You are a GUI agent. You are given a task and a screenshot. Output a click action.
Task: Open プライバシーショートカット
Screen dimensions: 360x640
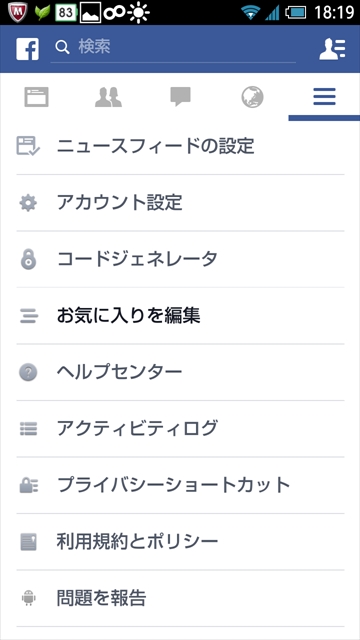180,485
